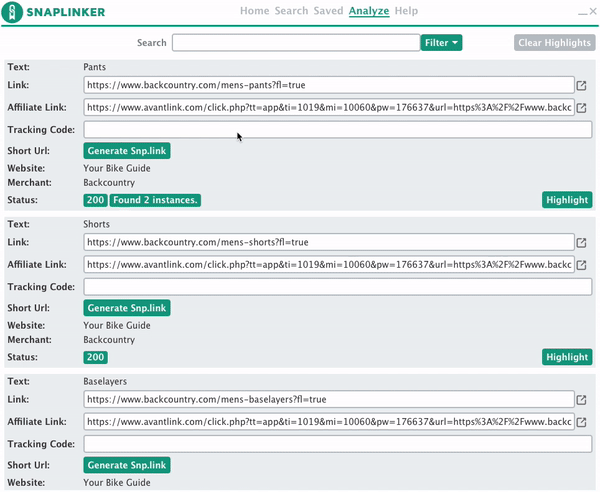Click 'Backcountry' merchant in Pants entry
600x492 pixels.
109,182
